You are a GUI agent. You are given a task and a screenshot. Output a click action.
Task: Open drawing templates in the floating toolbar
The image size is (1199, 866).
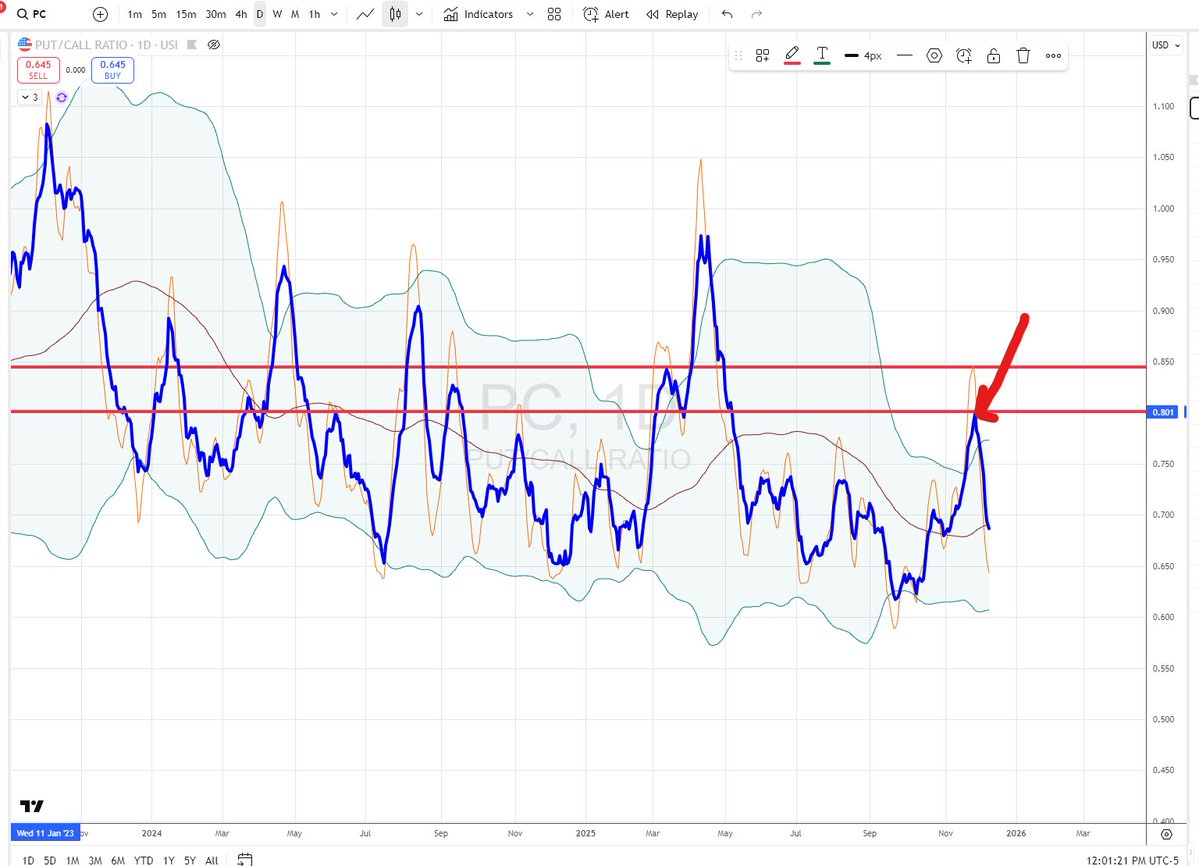762,56
